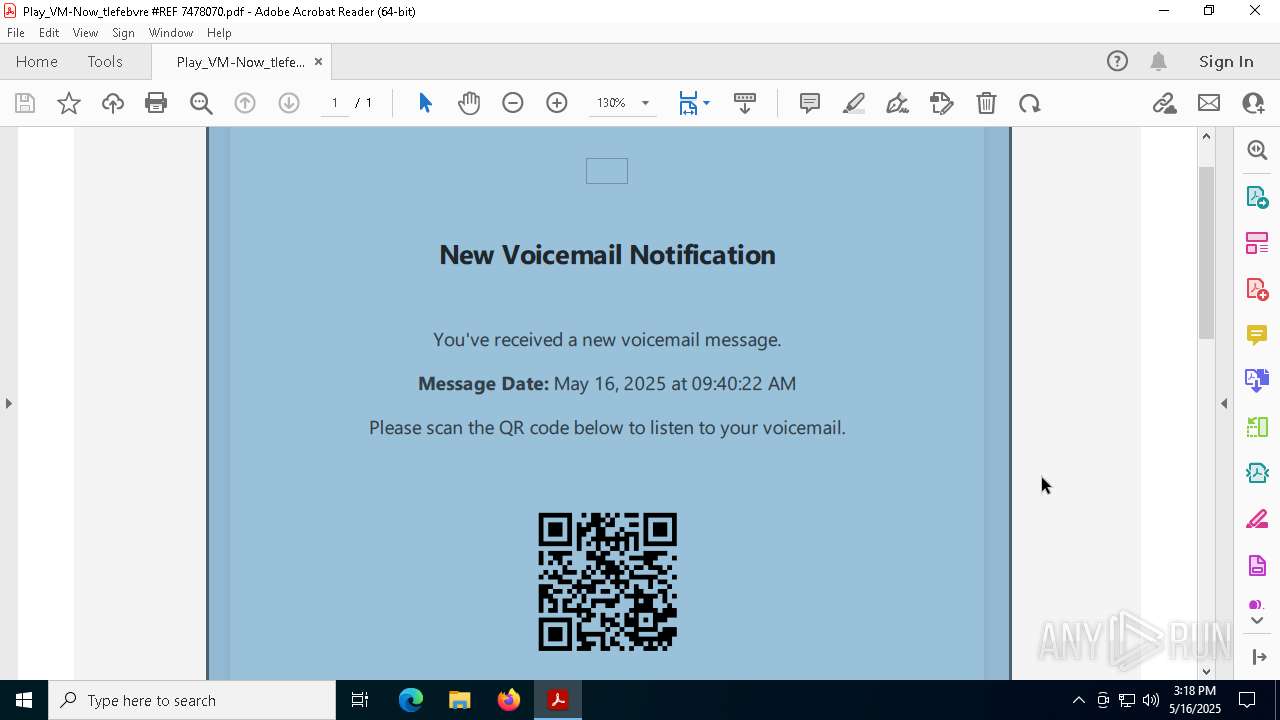Activate the hand pan tool
The height and width of the screenshot is (720, 1280).
pyautogui.click(x=469, y=103)
